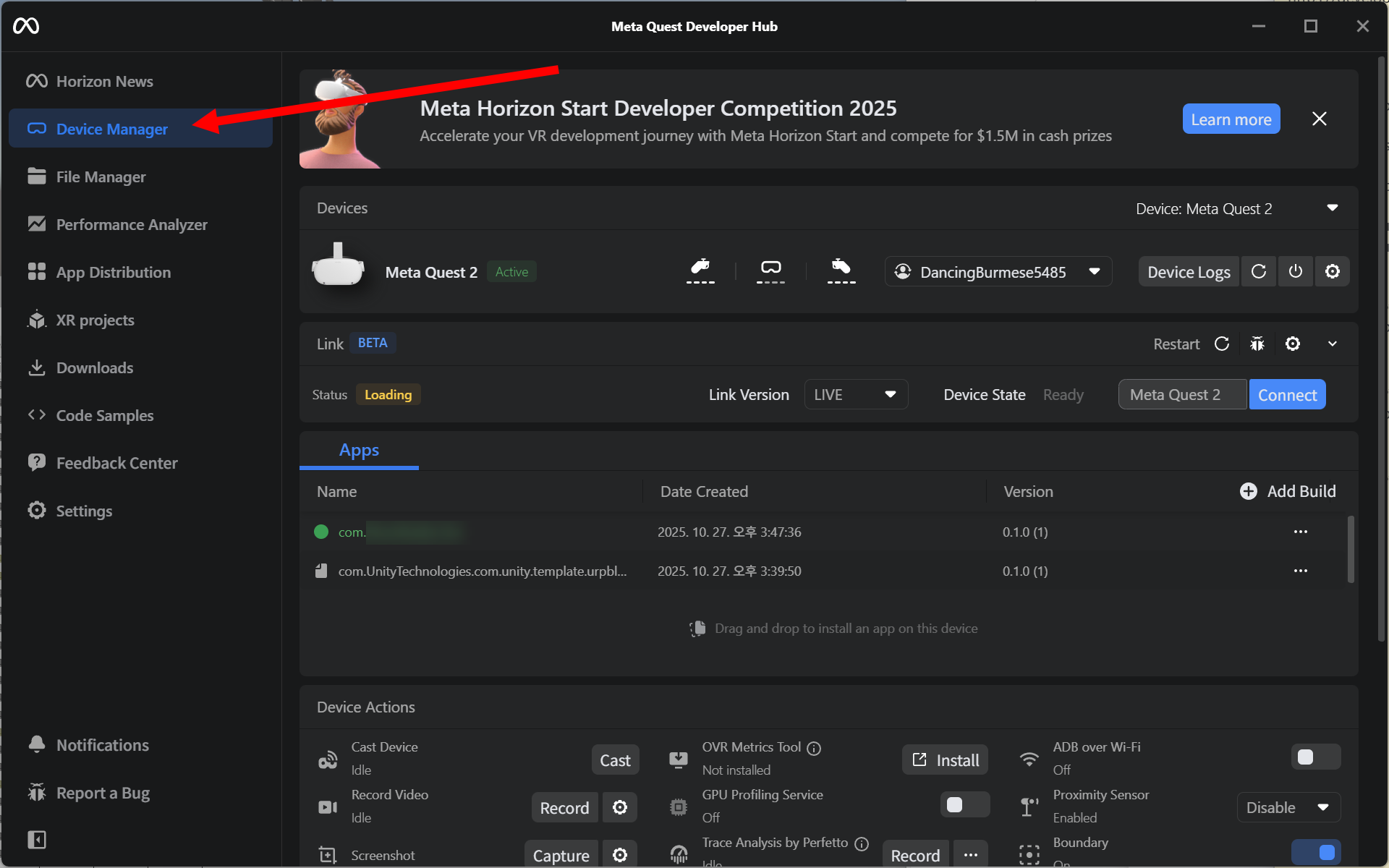Select the Apps tab
The image size is (1389, 868).
pos(359,450)
